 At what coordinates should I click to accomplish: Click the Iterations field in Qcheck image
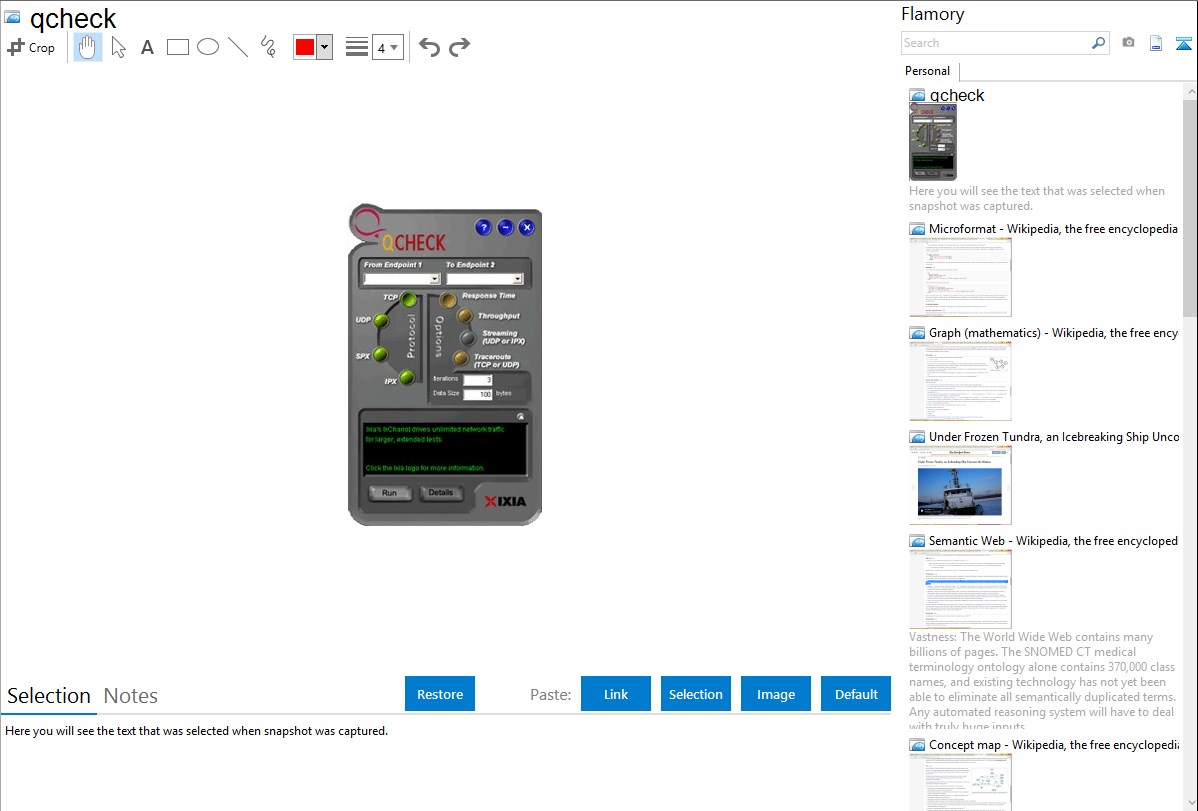(478, 380)
